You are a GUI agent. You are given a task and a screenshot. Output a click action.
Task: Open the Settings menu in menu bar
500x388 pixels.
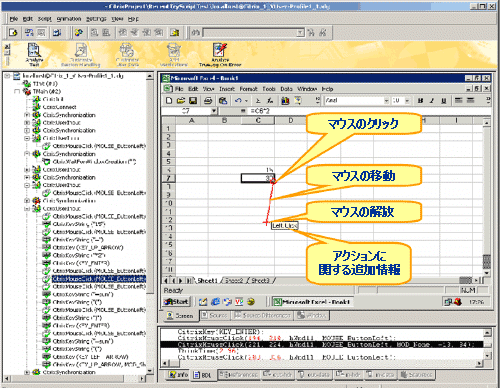pyautogui.click(x=96, y=19)
